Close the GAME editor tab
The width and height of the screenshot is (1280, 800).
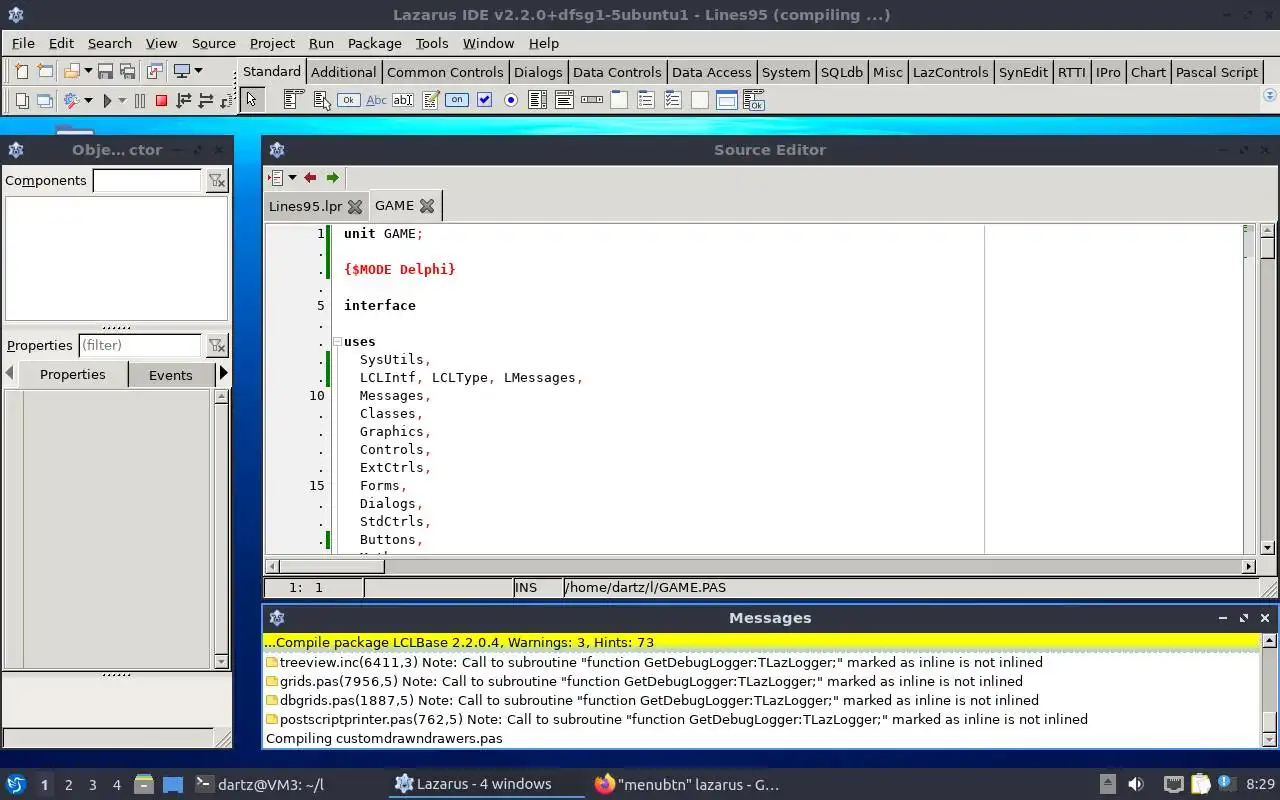tap(427, 206)
